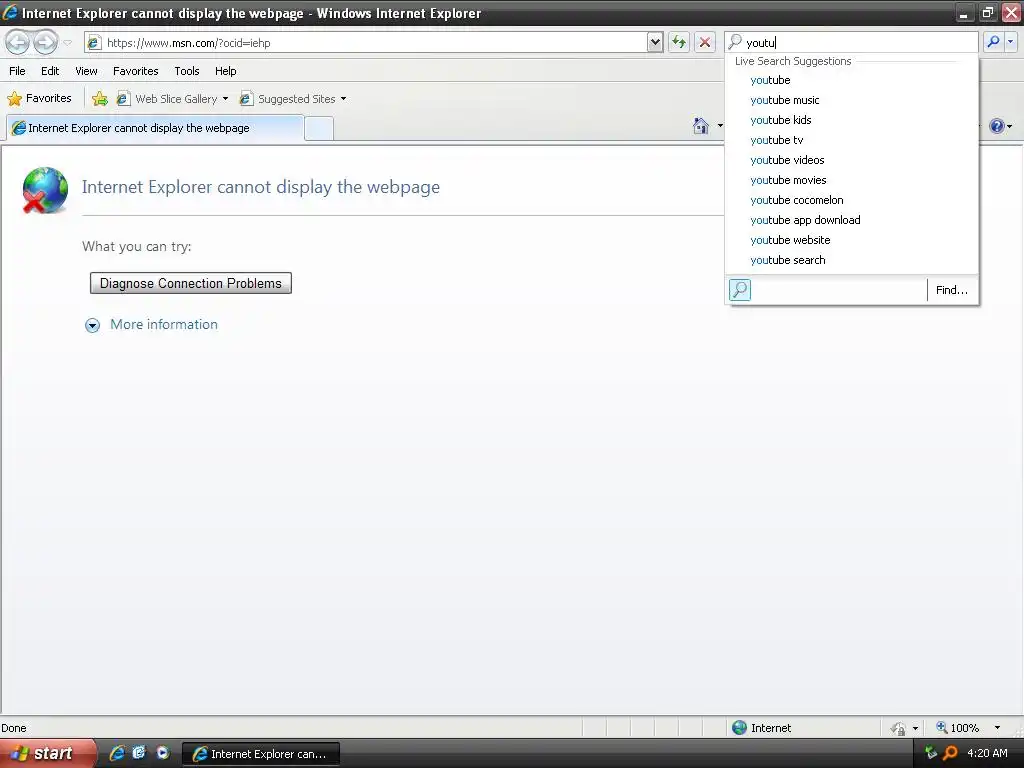This screenshot has width=1024, height=768.
Task: Open the Favorites menu
Action: pyautogui.click(x=136, y=71)
